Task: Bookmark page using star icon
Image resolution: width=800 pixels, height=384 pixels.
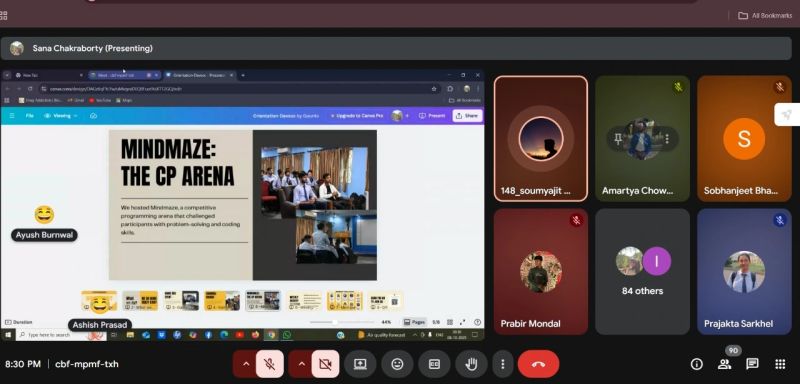Action: (434, 89)
